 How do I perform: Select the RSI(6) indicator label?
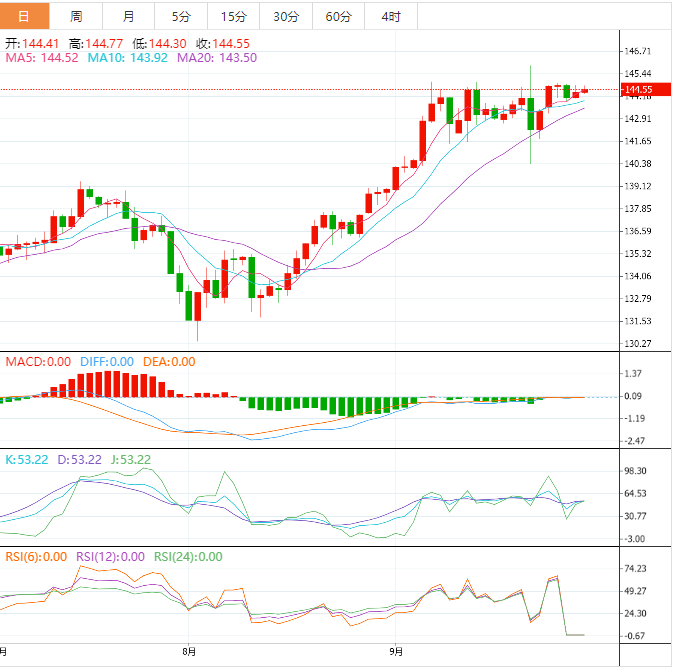coord(36,557)
